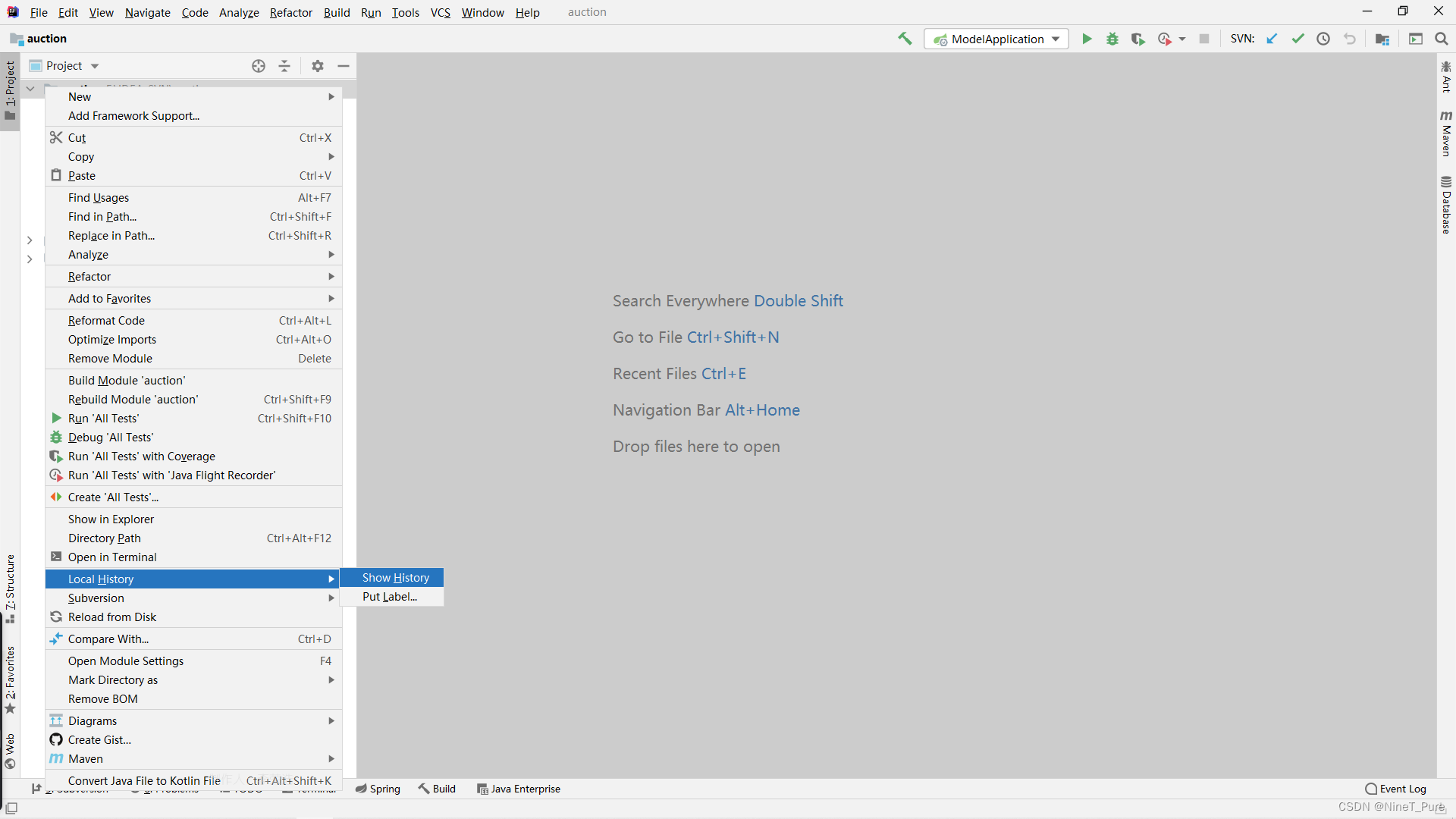Open the Refactor menu in menu bar
The image size is (1456, 819).
290,12
